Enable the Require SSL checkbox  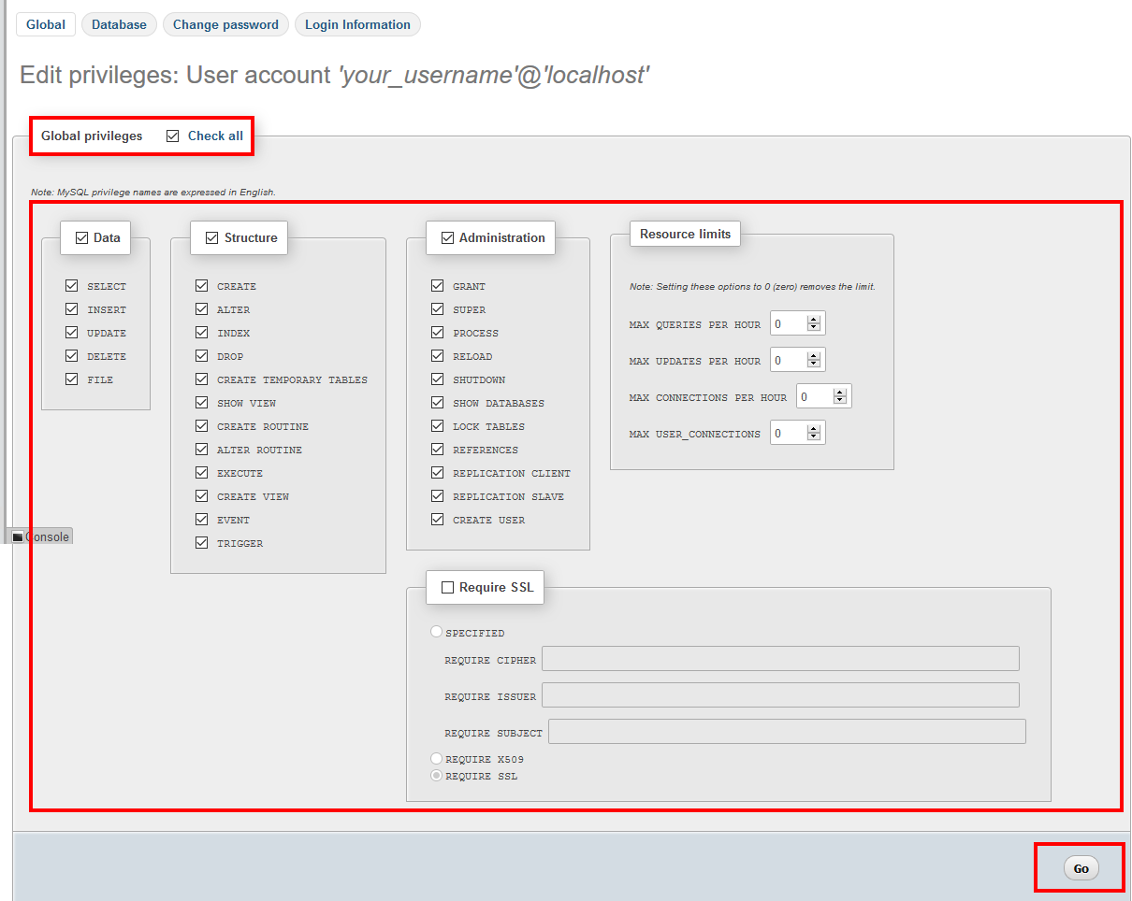click(x=447, y=588)
